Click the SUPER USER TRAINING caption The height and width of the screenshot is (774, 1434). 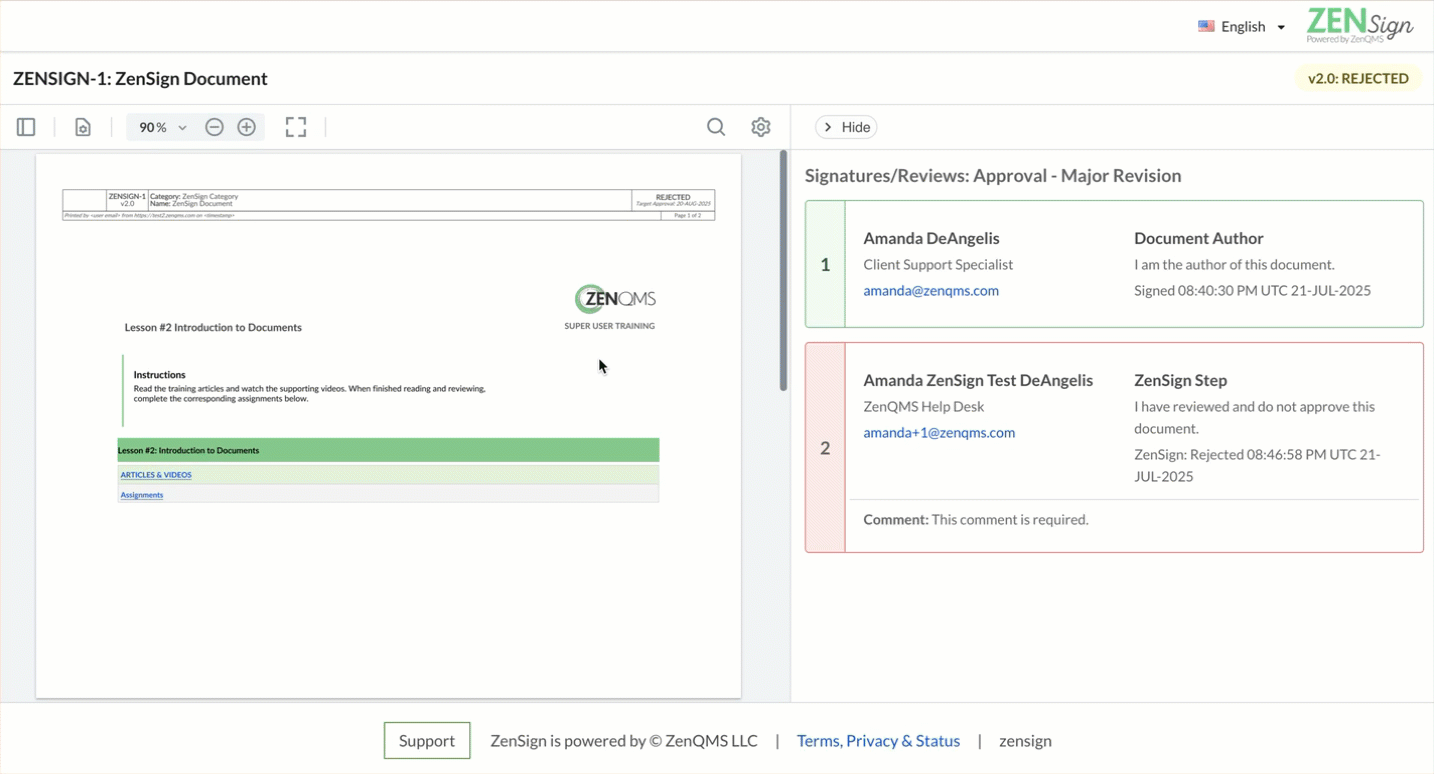coord(609,326)
